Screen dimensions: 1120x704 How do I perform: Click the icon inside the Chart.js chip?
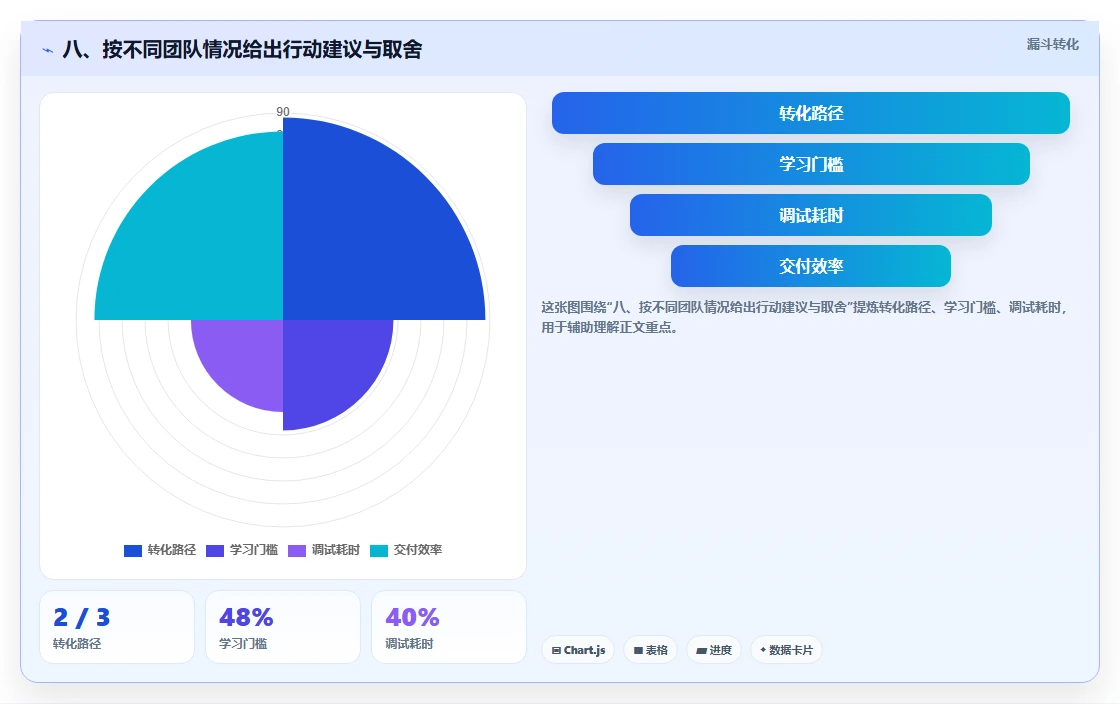tap(556, 650)
